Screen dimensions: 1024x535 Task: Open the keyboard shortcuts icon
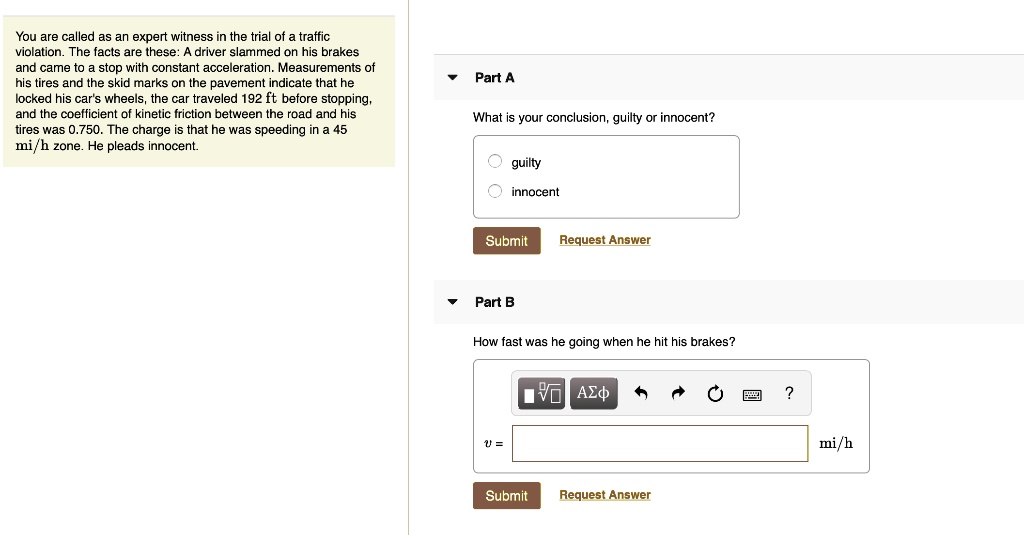pos(752,395)
